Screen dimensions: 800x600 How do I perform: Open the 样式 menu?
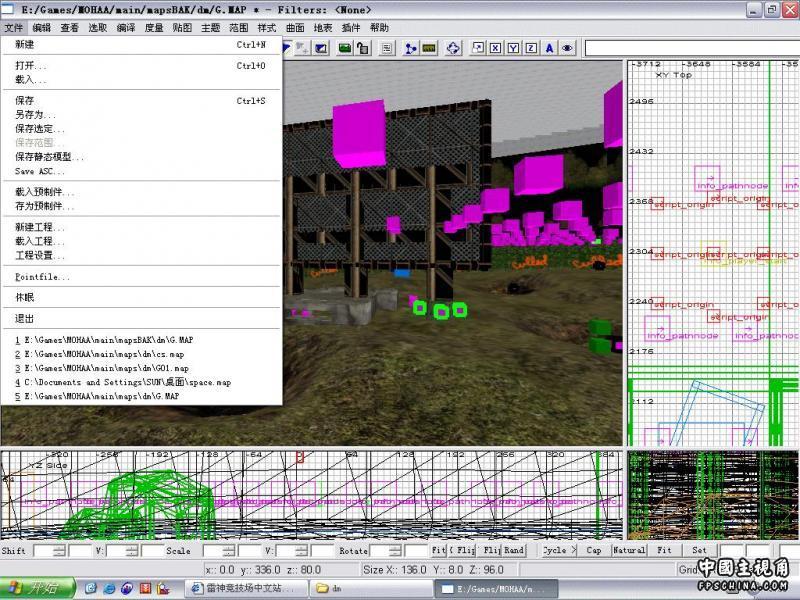[x=267, y=28]
